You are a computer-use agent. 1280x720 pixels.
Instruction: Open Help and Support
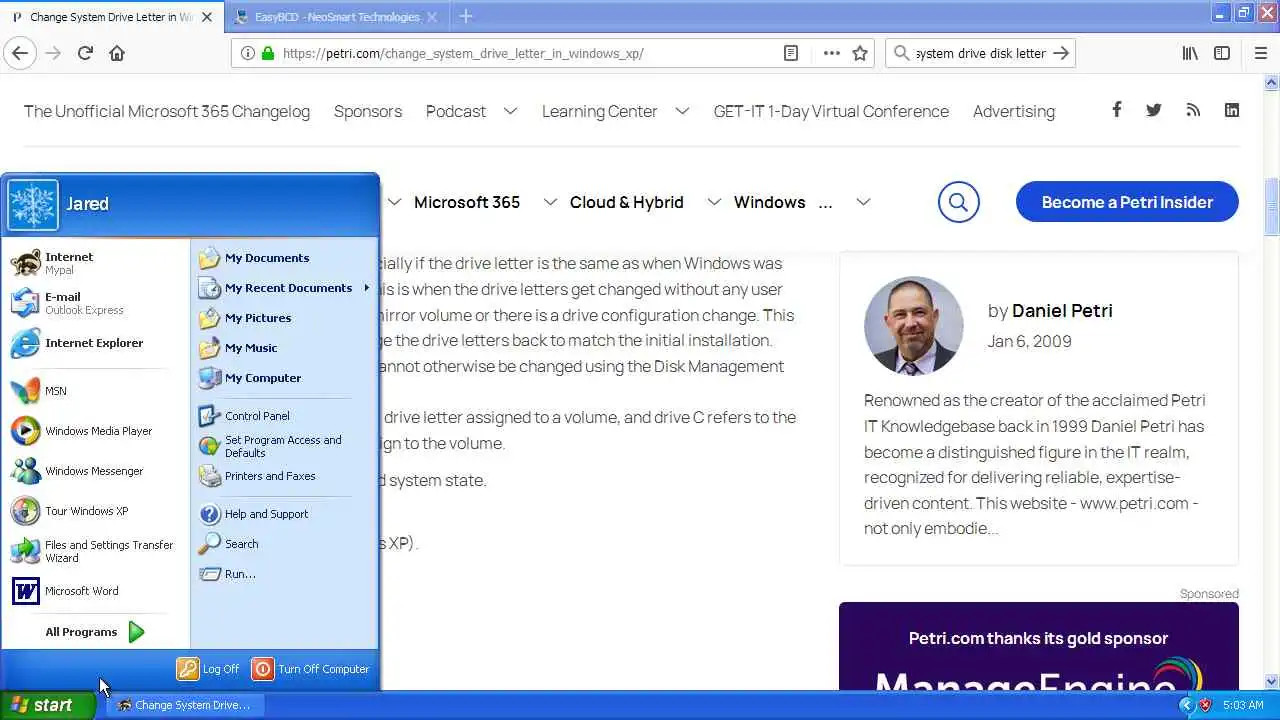(x=284, y=514)
